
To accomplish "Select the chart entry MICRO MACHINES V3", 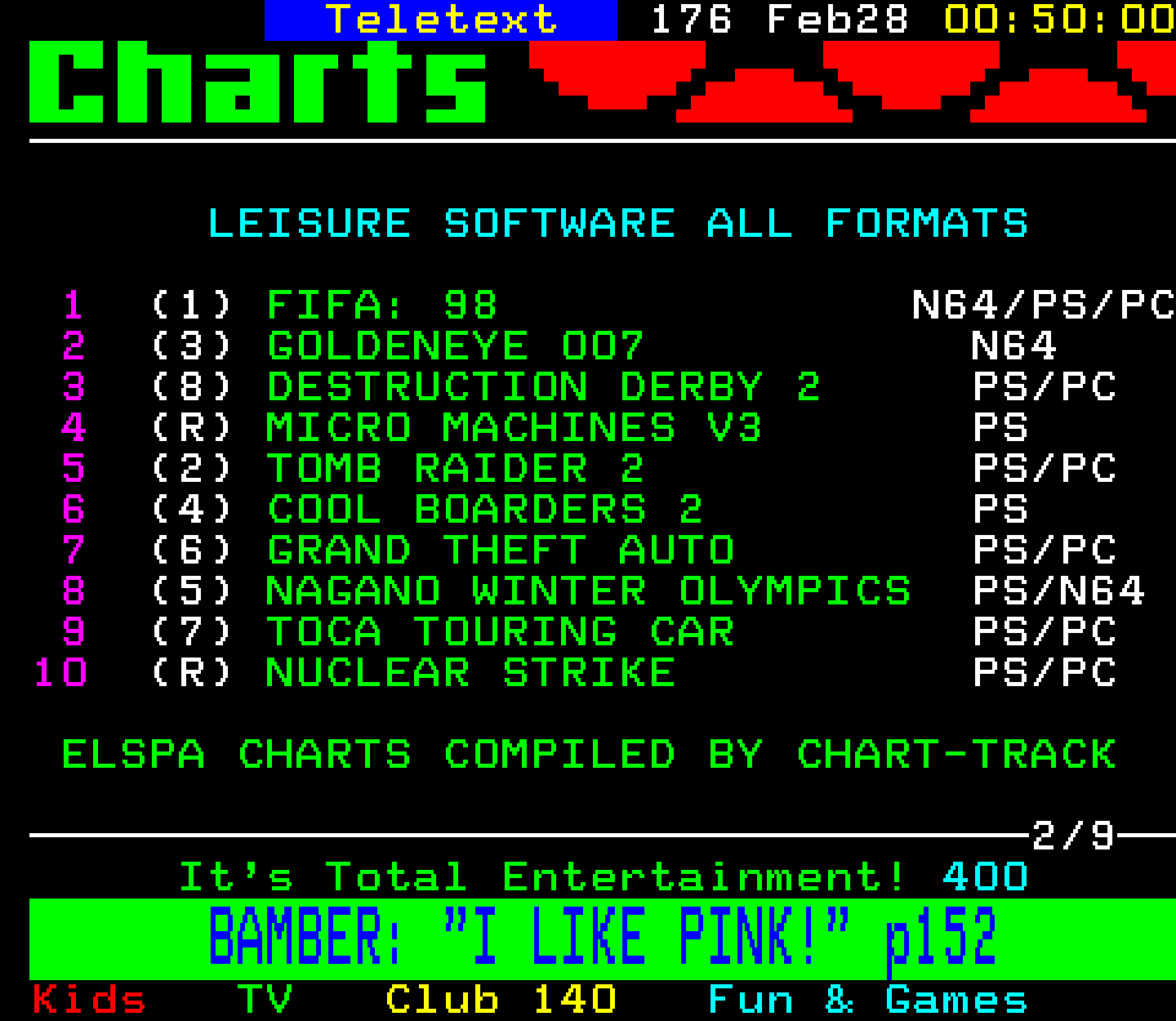I will 514,428.
